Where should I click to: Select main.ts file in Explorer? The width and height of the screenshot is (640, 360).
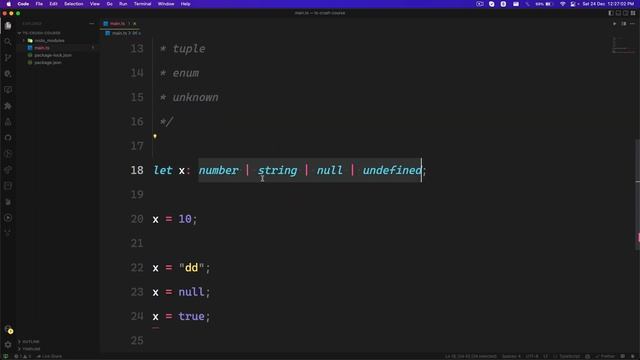click(58, 48)
